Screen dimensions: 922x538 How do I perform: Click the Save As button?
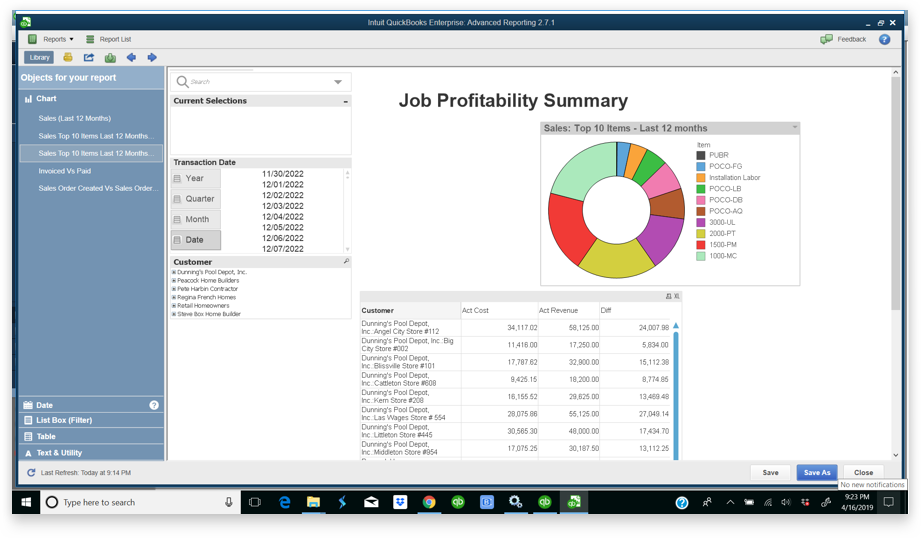817,472
